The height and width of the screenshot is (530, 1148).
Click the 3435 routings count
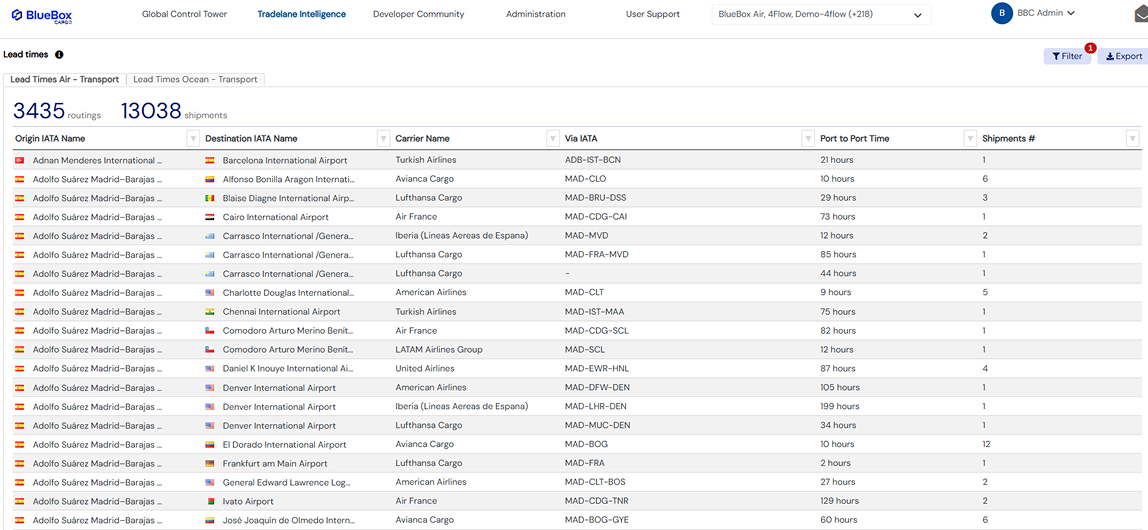tap(40, 111)
